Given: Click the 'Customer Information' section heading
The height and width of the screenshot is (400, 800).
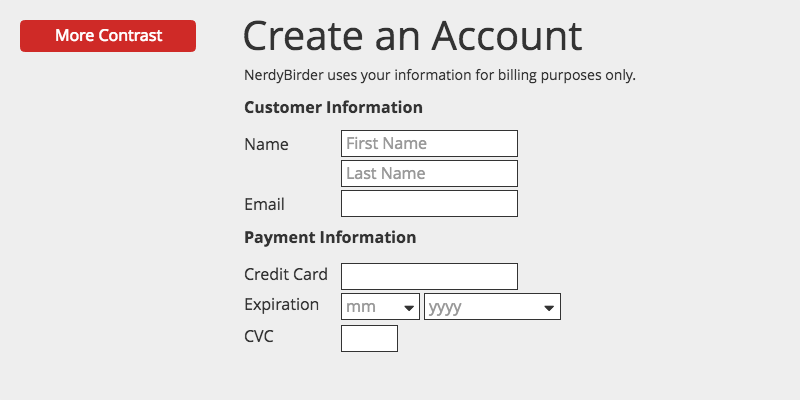Looking at the screenshot, I should click(x=333, y=107).
